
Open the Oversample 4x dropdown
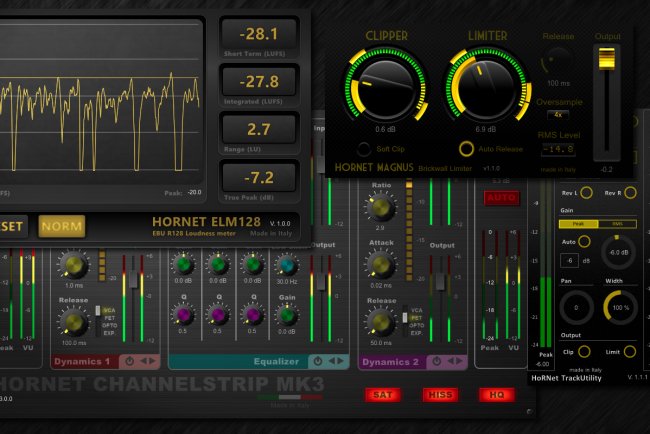(558, 115)
